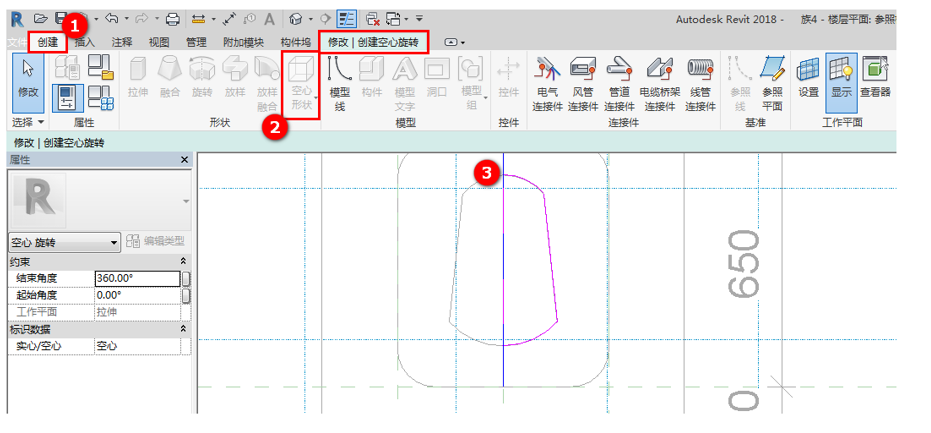The image size is (931, 433).
Task: Open the default 3D view
Action: (x=296, y=19)
